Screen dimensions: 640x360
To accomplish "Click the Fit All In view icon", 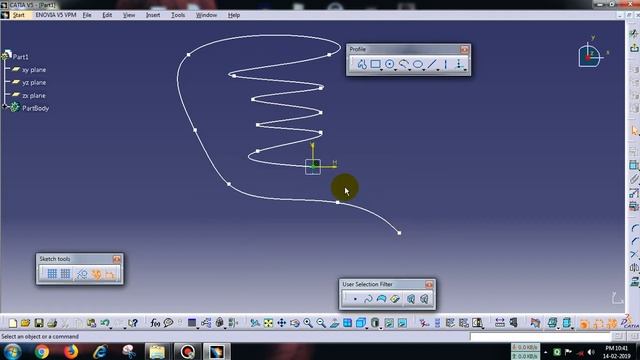I will (268, 323).
